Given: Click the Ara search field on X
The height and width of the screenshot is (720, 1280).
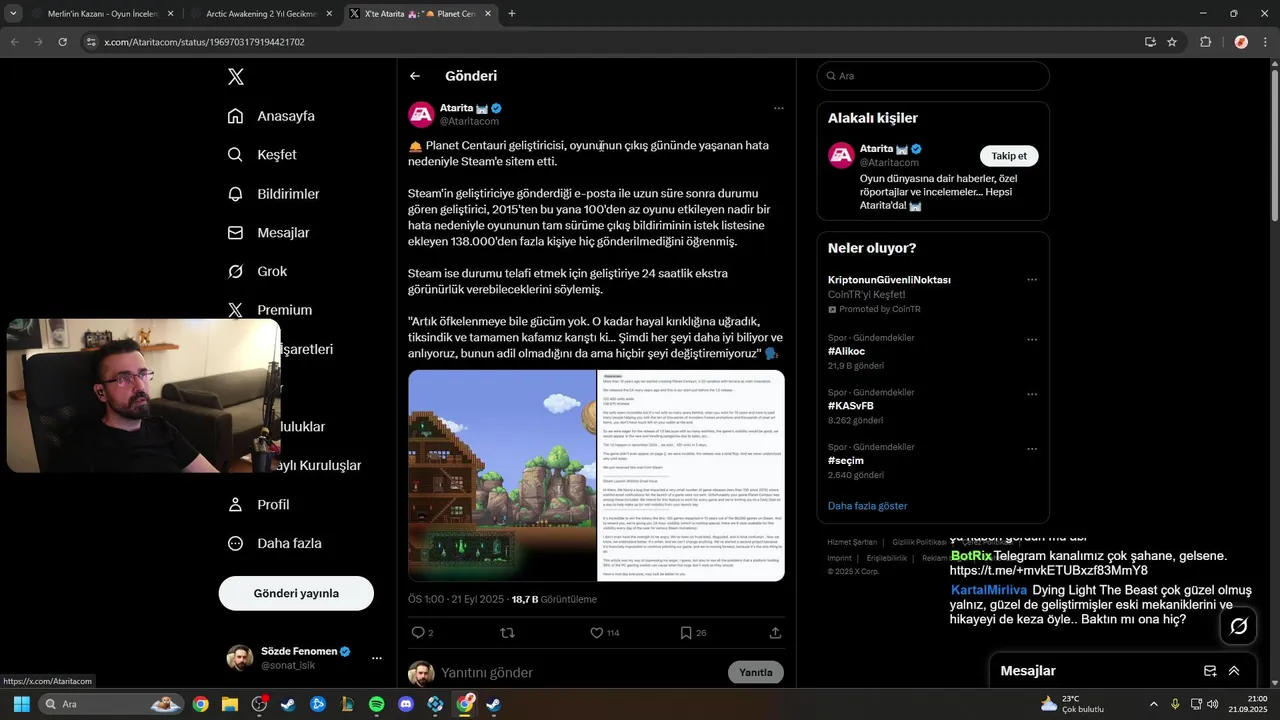Looking at the screenshot, I should pyautogui.click(x=933, y=76).
